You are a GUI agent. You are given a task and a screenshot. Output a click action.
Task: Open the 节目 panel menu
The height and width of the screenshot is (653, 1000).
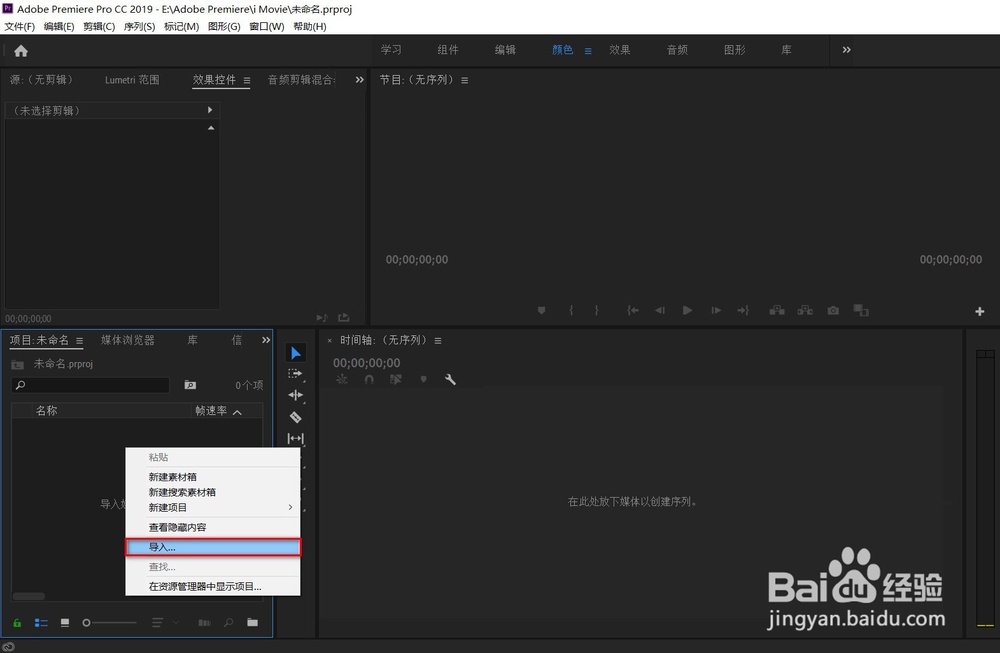click(462, 79)
